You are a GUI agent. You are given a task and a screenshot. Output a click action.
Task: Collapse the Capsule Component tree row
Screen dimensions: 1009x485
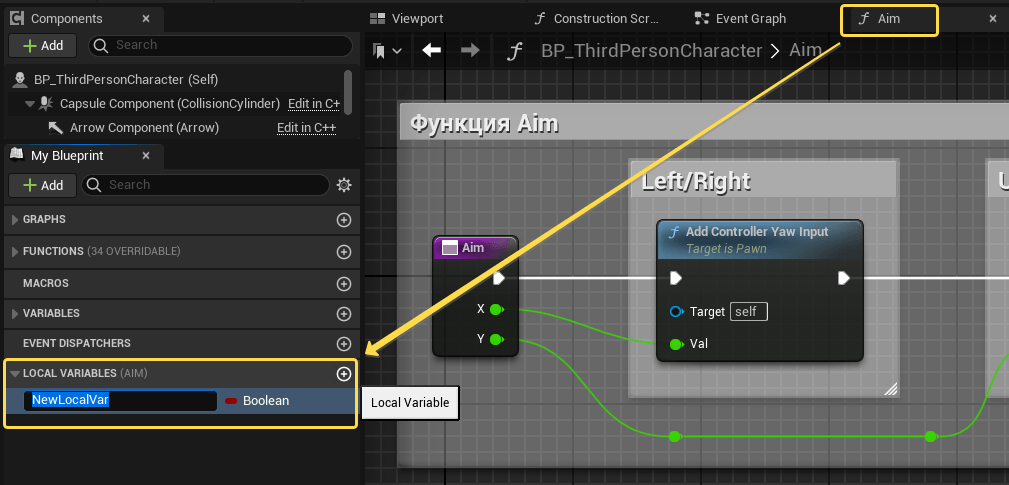pos(29,104)
